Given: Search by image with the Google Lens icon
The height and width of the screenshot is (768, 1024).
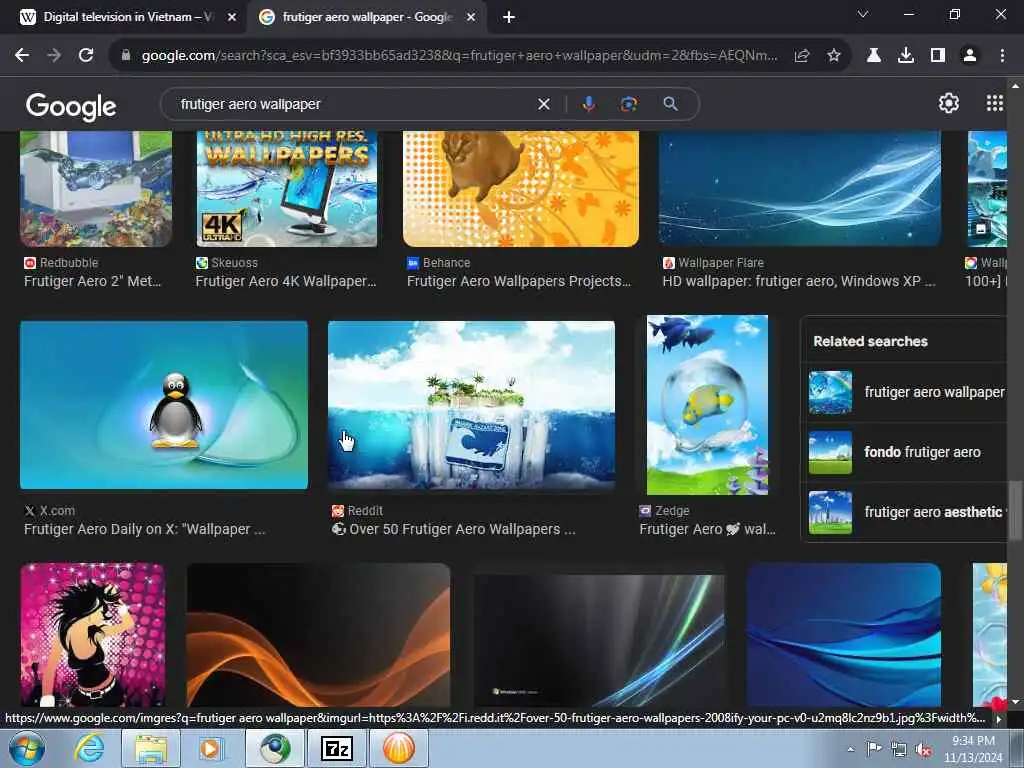Looking at the screenshot, I should [x=629, y=104].
